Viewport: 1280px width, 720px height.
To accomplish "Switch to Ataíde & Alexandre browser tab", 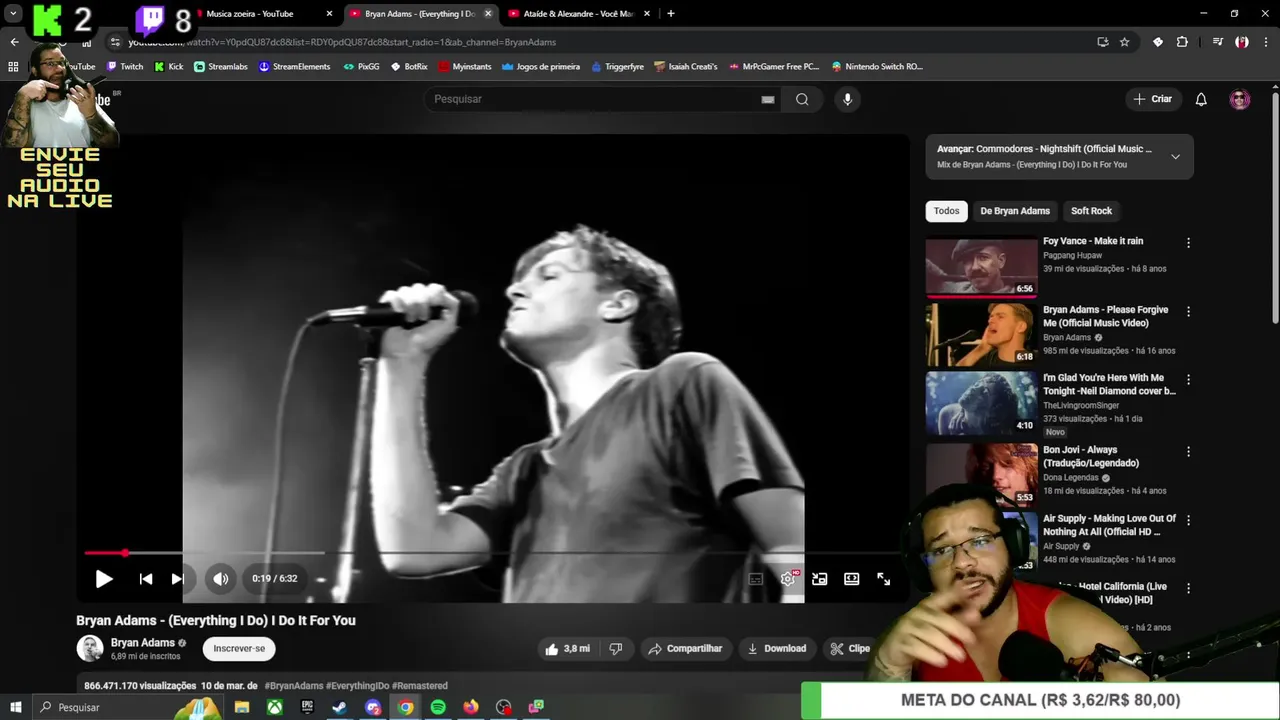I will click(x=580, y=14).
